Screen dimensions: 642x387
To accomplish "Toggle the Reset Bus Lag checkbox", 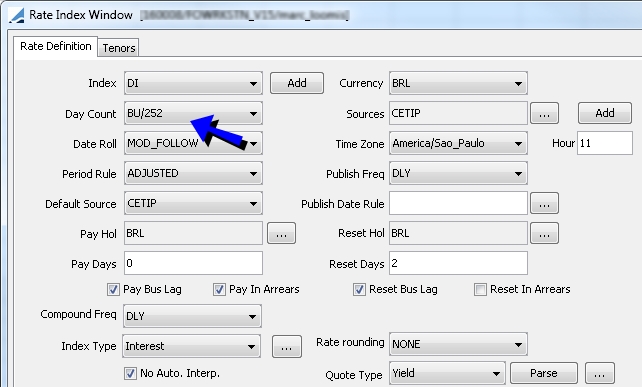I will (x=359, y=290).
